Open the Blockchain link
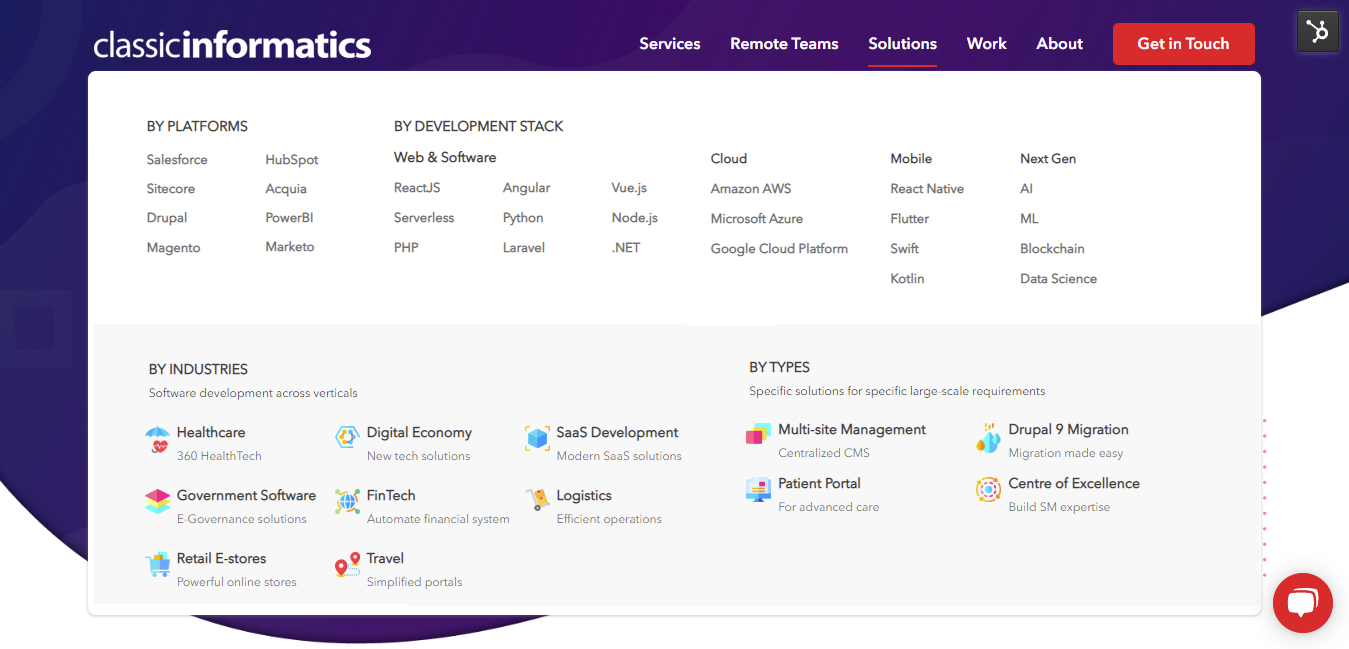The image size is (1349, 649). [1052, 249]
